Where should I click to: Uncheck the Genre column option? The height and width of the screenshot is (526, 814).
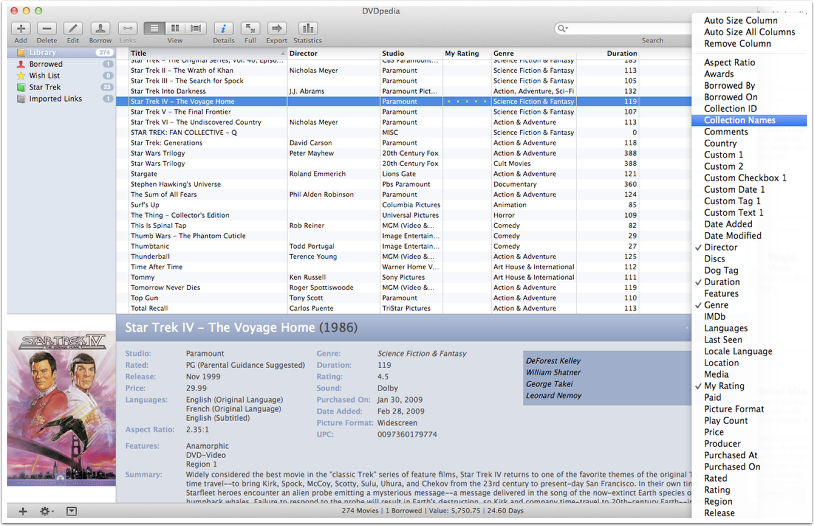pos(717,305)
